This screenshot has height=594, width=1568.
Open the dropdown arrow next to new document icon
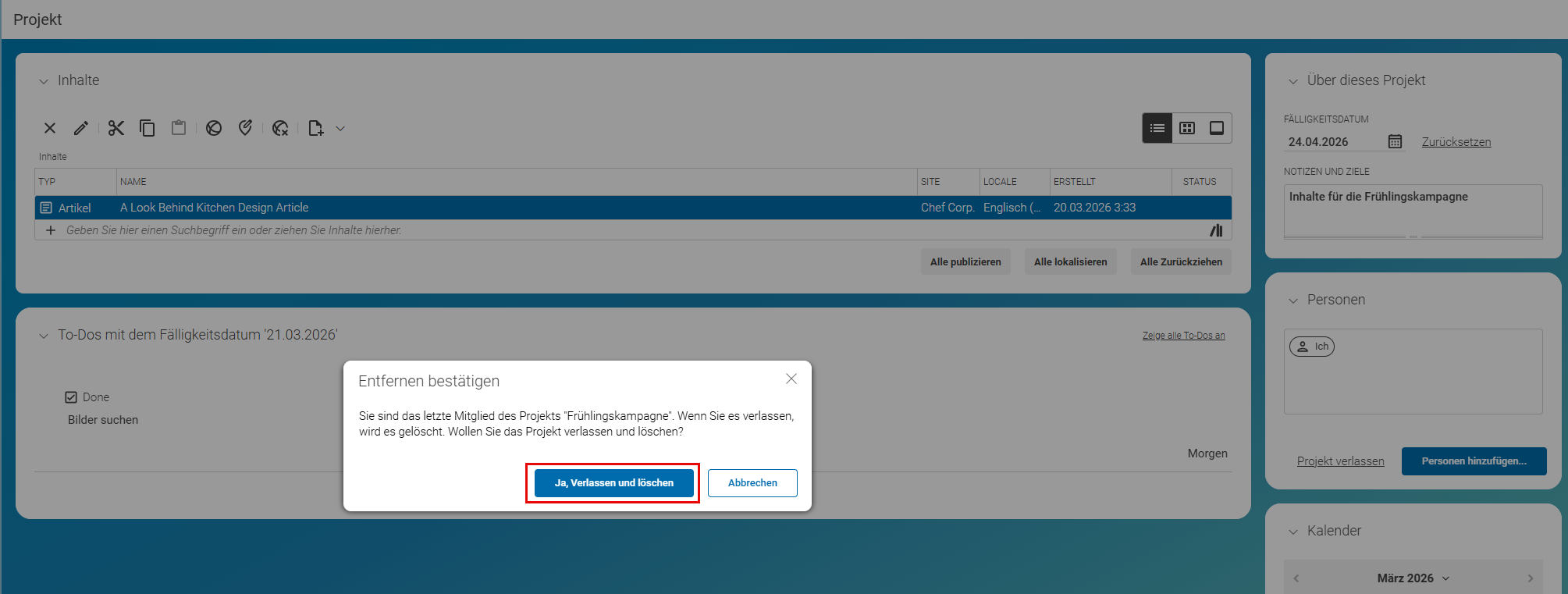[340, 129]
